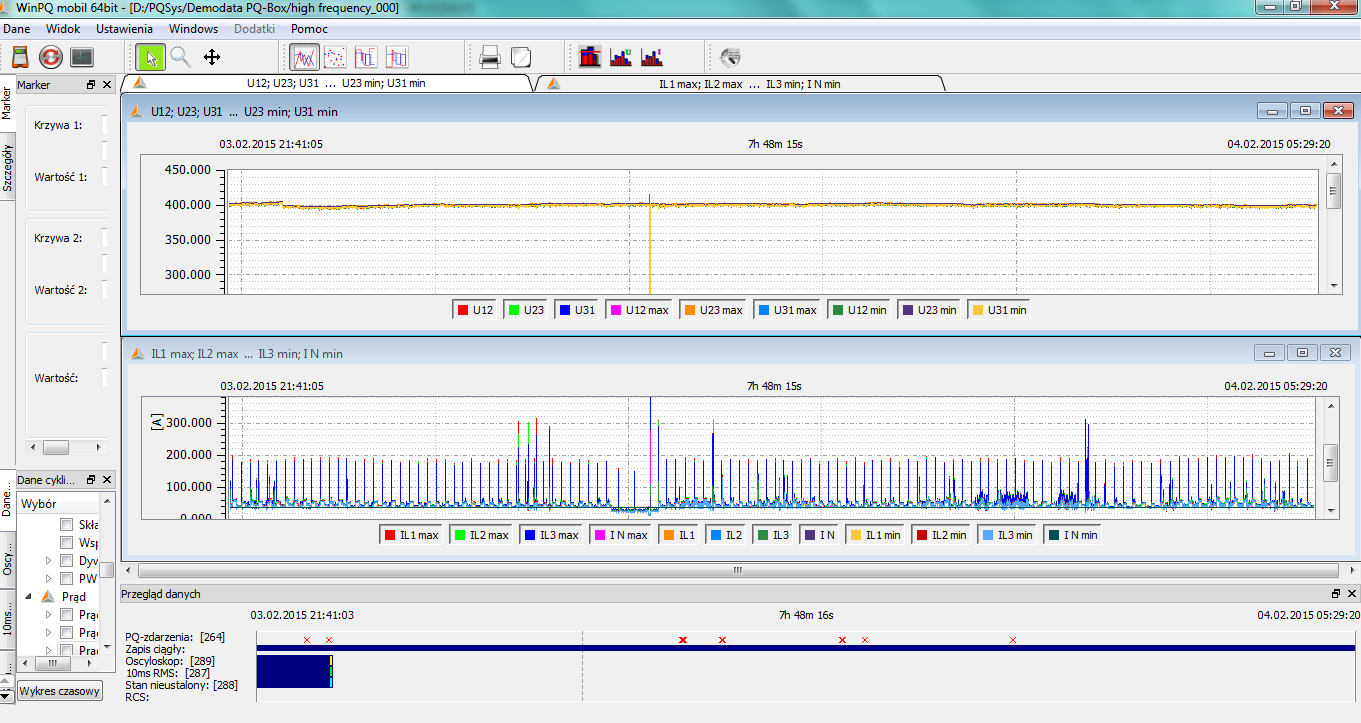Switch to the line chart display mode
The width and height of the screenshot is (1361, 723).
pyautogui.click(x=305, y=57)
